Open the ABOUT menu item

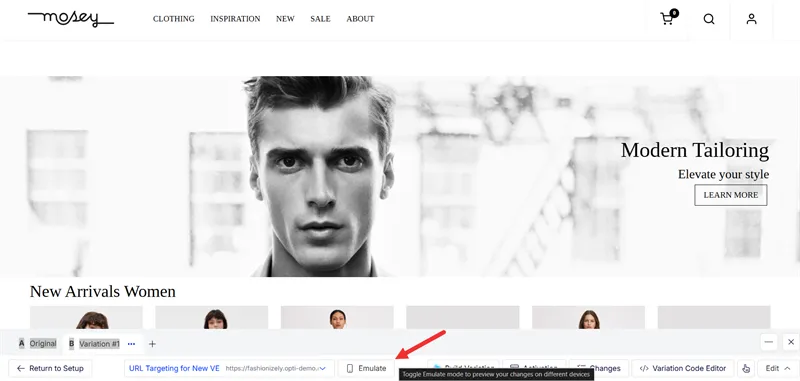[x=360, y=19]
